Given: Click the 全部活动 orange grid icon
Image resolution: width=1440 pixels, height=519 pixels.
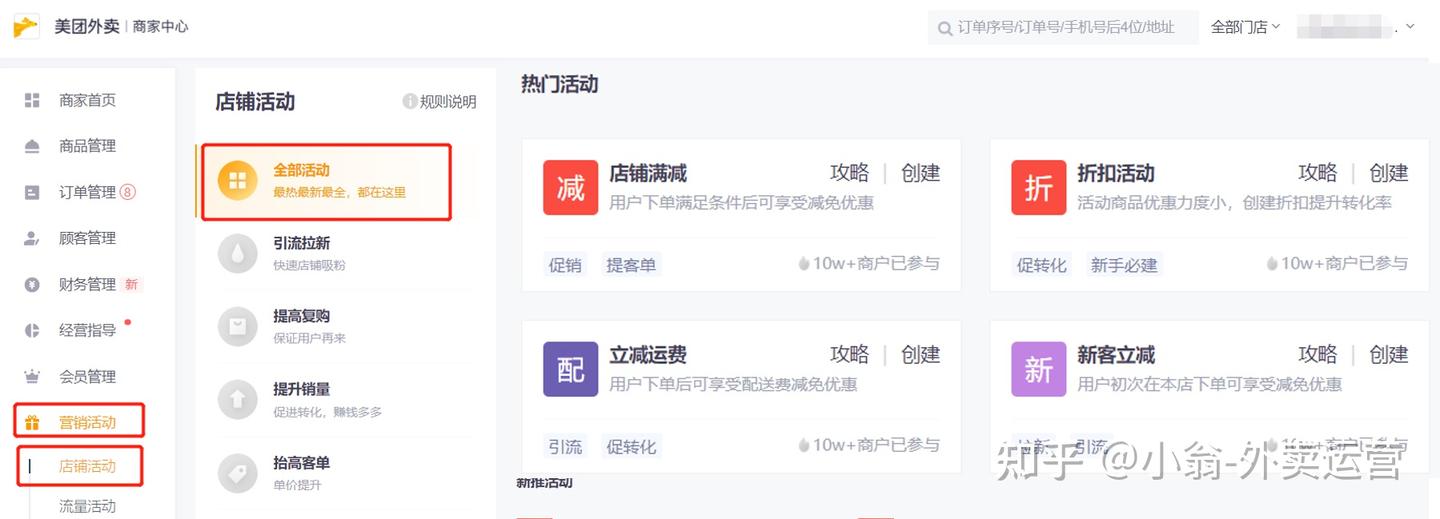Looking at the screenshot, I should pyautogui.click(x=238, y=180).
